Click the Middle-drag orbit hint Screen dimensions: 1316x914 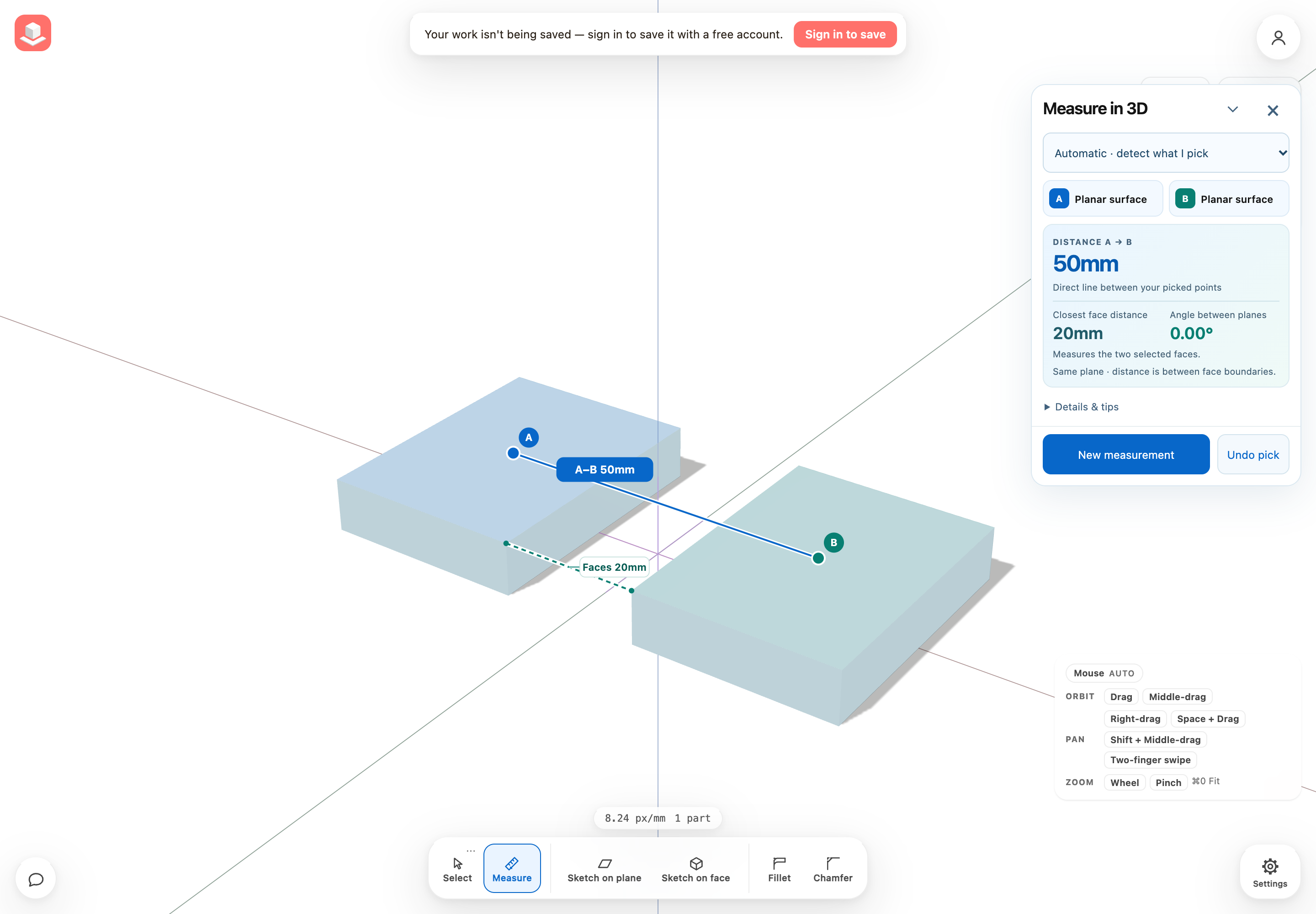click(x=1177, y=696)
